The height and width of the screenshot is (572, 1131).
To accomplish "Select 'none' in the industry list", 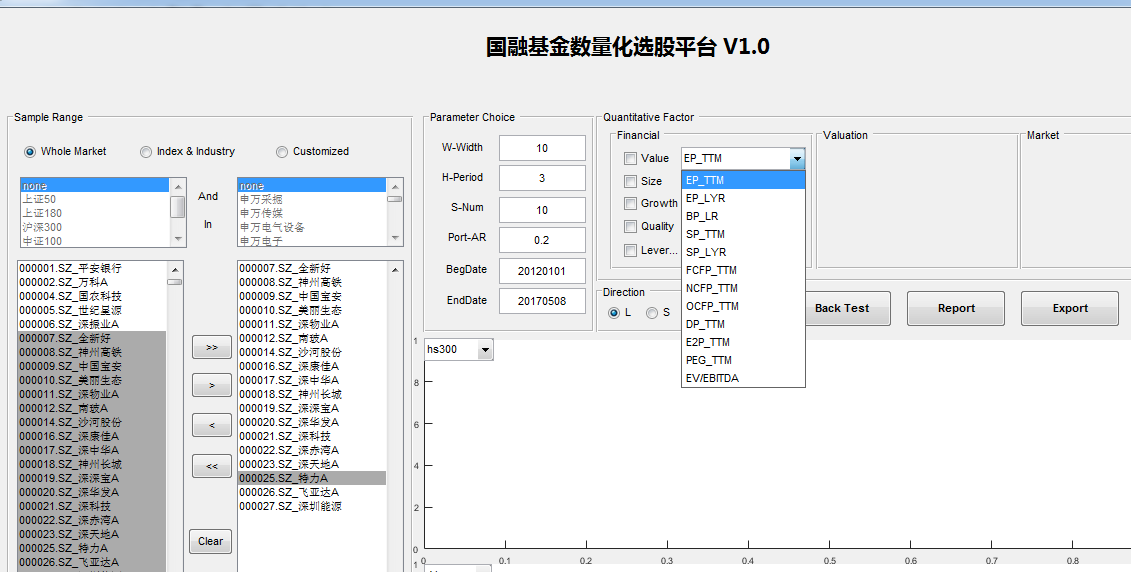I will [x=312, y=186].
